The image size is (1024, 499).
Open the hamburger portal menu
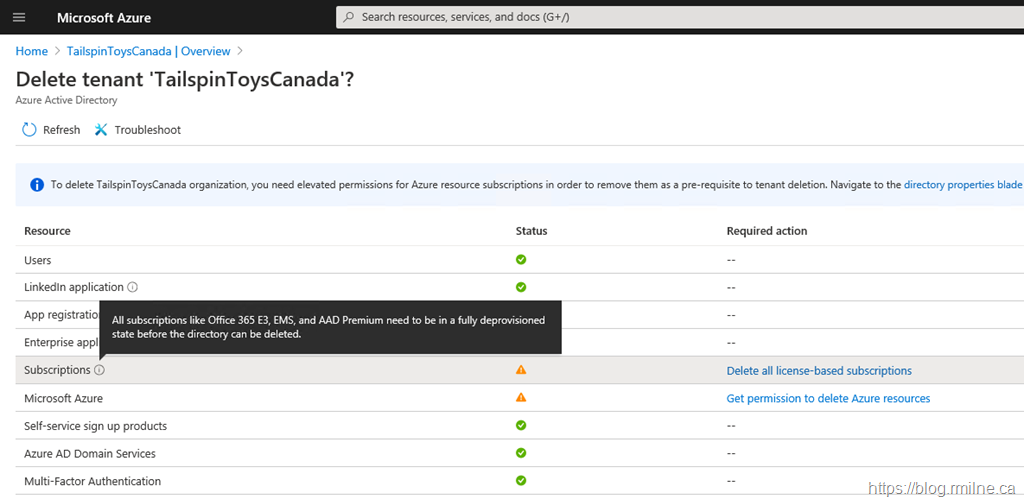19,18
